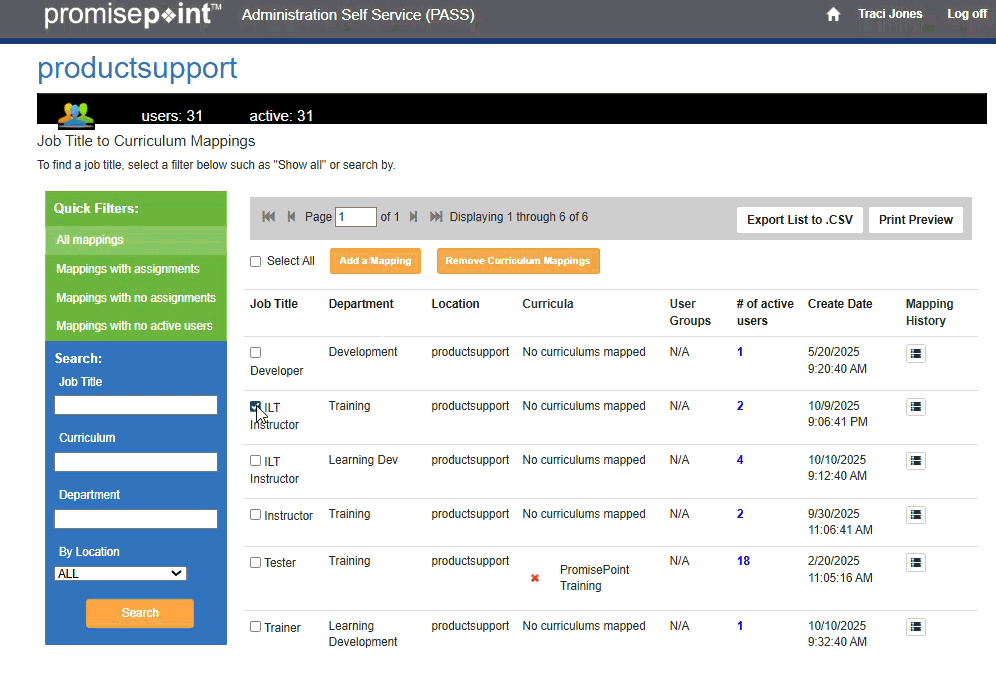
Task: Click Export List to .CSV button
Action: click(799, 220)
